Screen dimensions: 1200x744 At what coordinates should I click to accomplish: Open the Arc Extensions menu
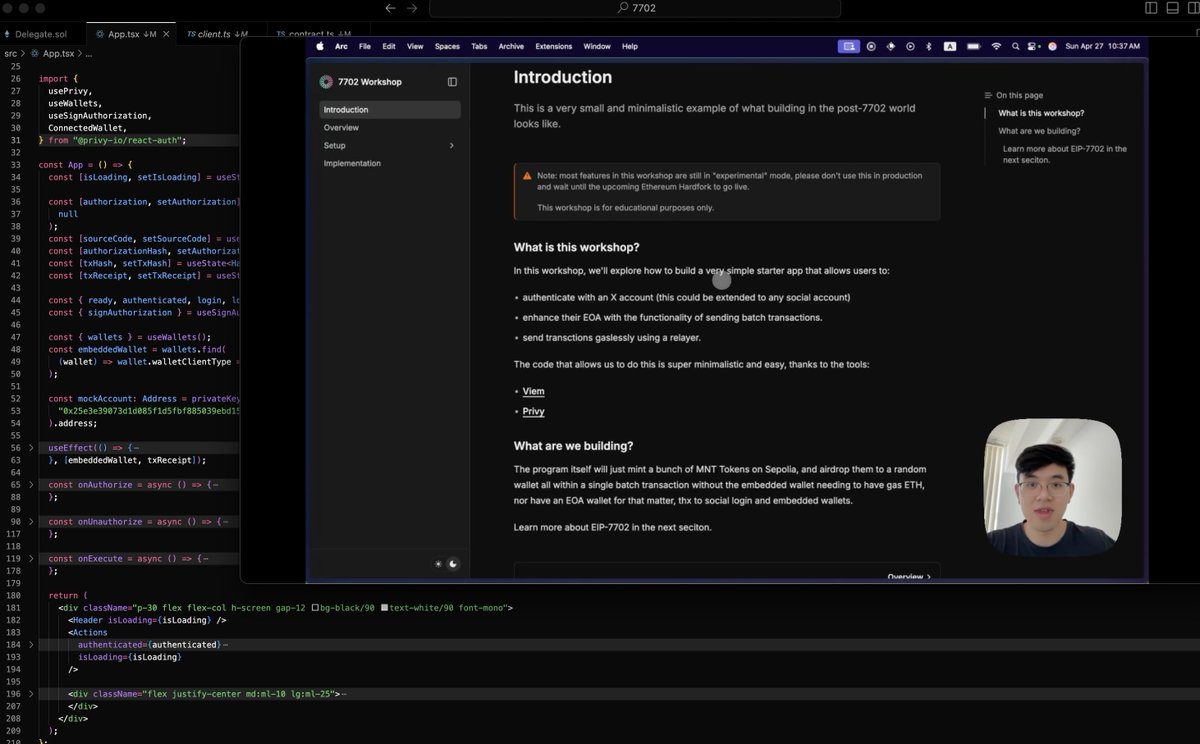tap(554, 46)
